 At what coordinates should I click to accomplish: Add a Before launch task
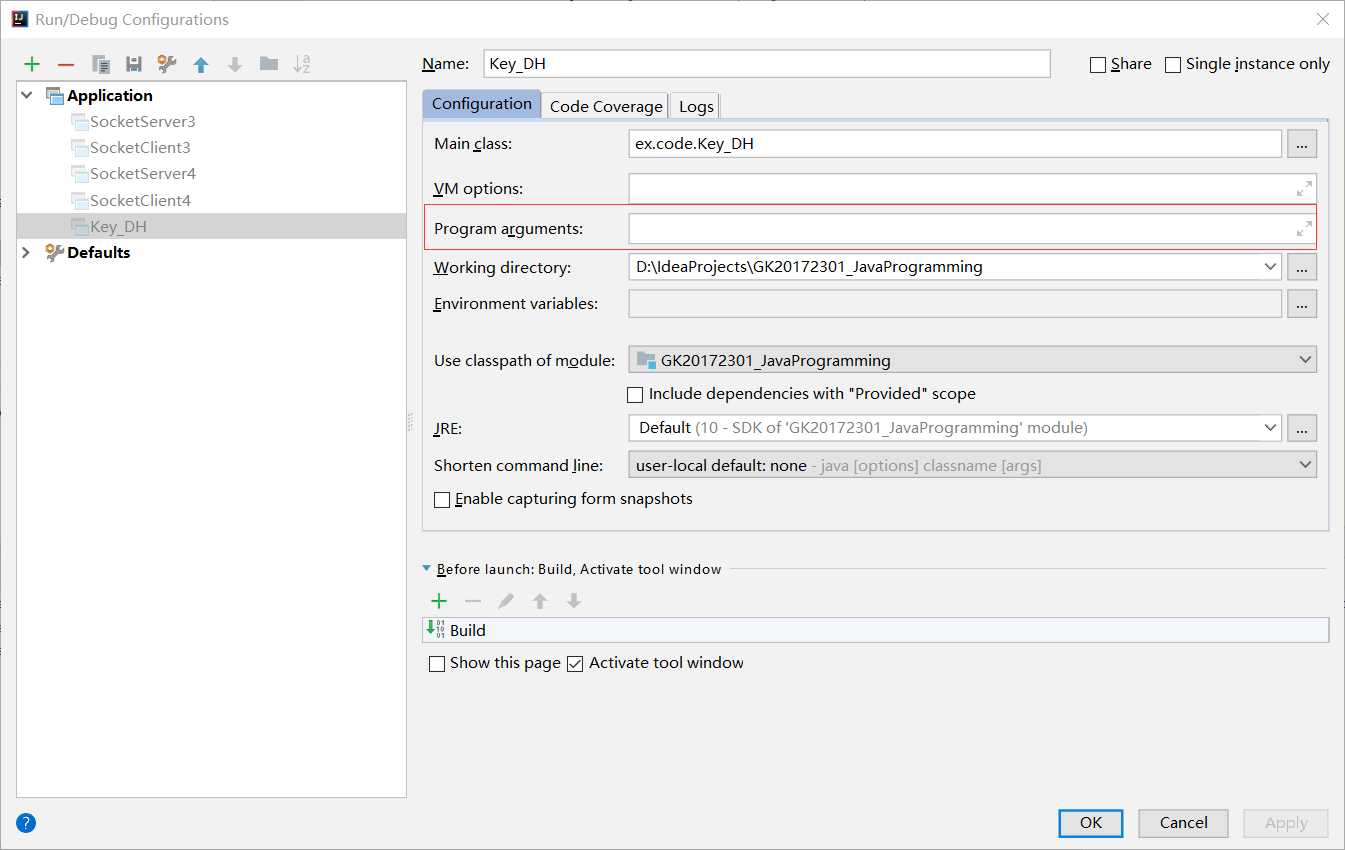pyautogui.click(x=438, y=601)
